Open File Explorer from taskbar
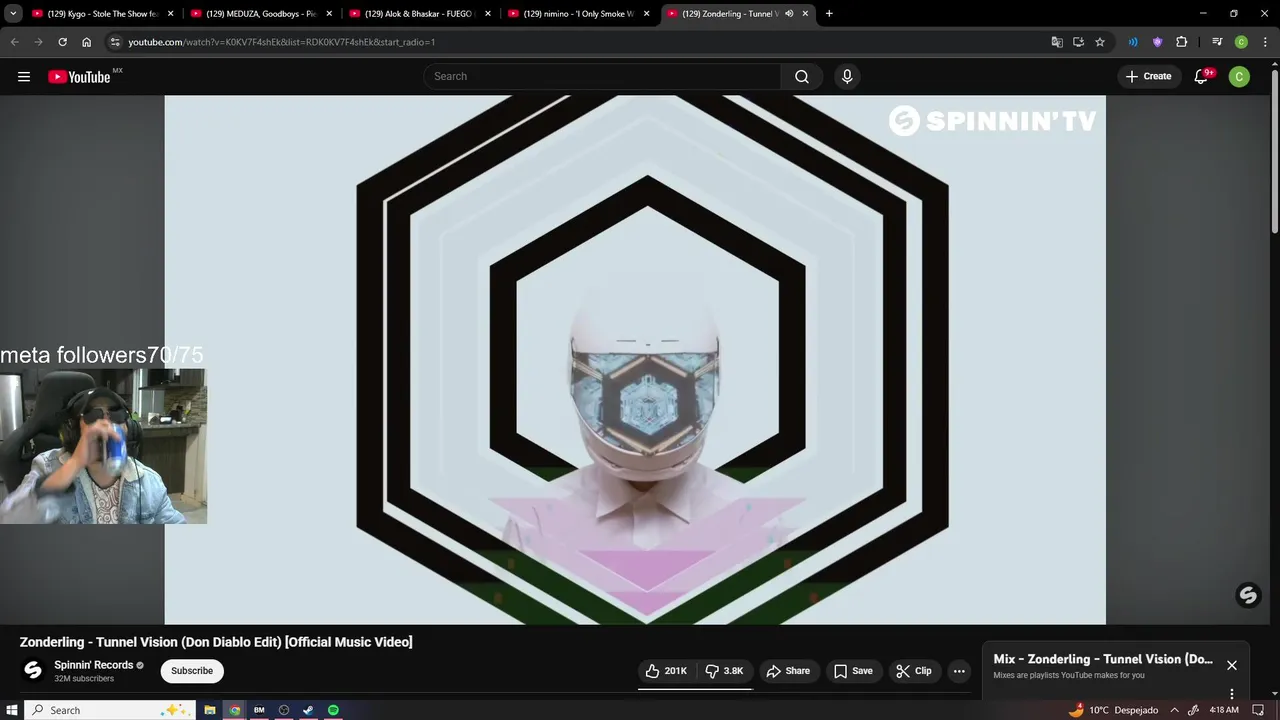The width and height of the screenshot is (1280, 720). point(210,710)
